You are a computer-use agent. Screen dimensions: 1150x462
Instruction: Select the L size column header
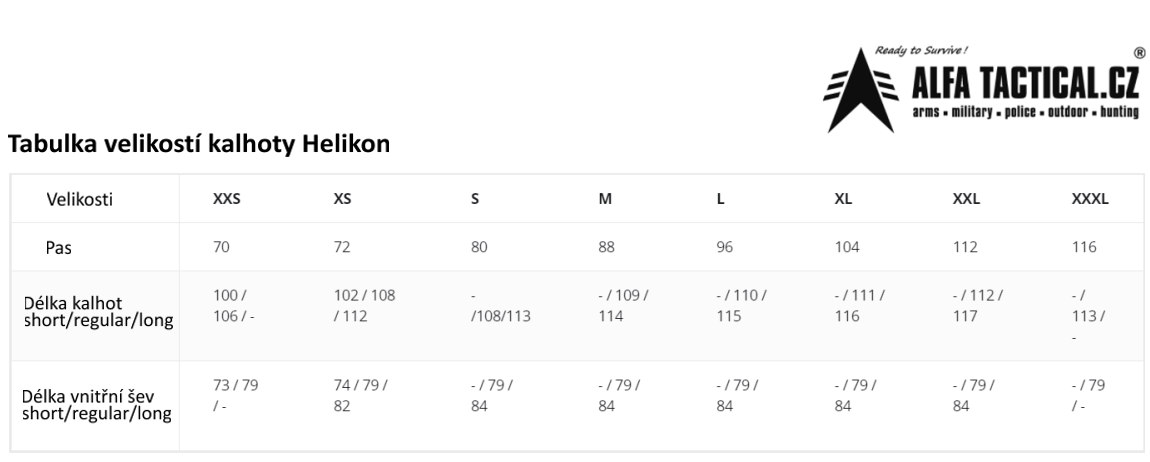pyautogui.click(x=720, y=199)
